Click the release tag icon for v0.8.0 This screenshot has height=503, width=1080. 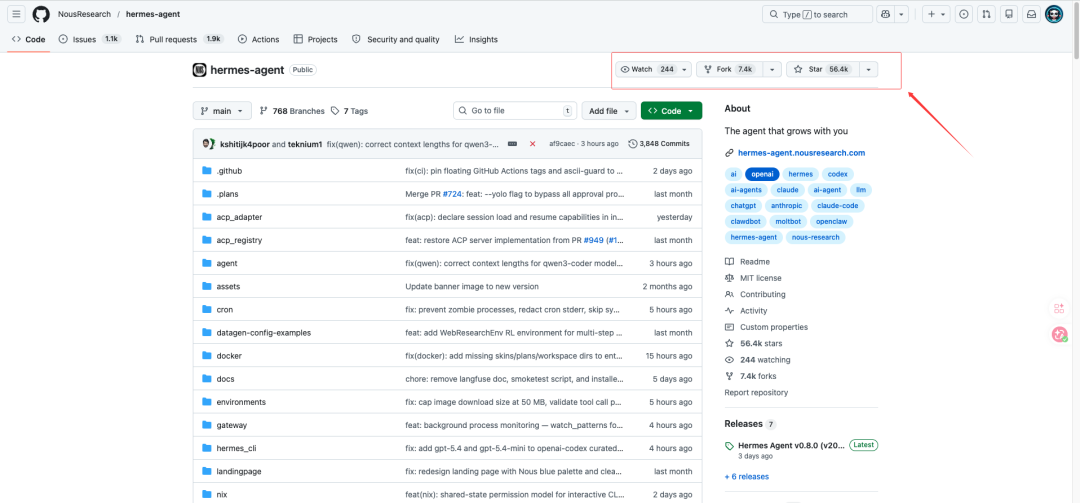point(729,446)
